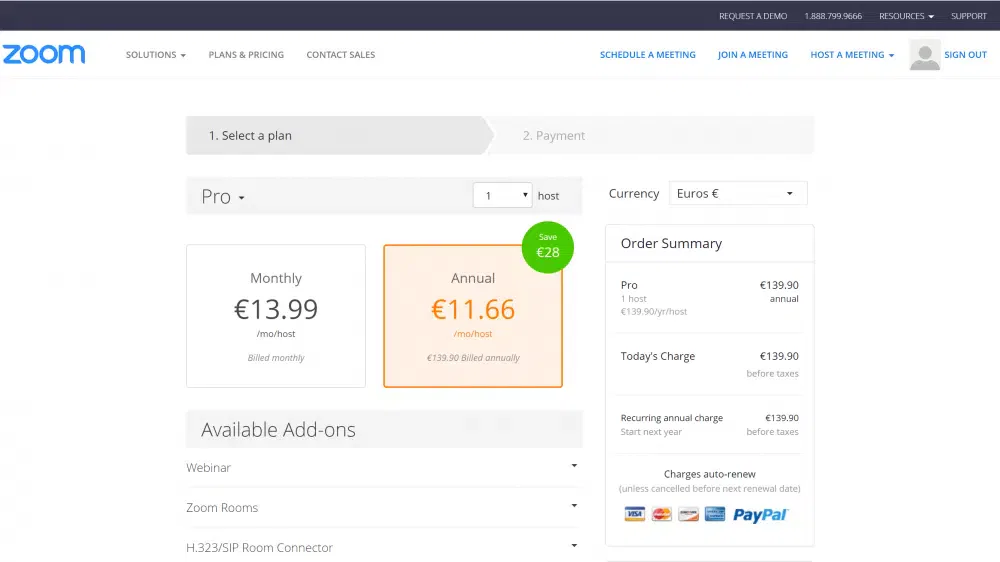Screen dimensions: 1000x562
Task: Open the host count dropdown
Action: pos(502,196)
